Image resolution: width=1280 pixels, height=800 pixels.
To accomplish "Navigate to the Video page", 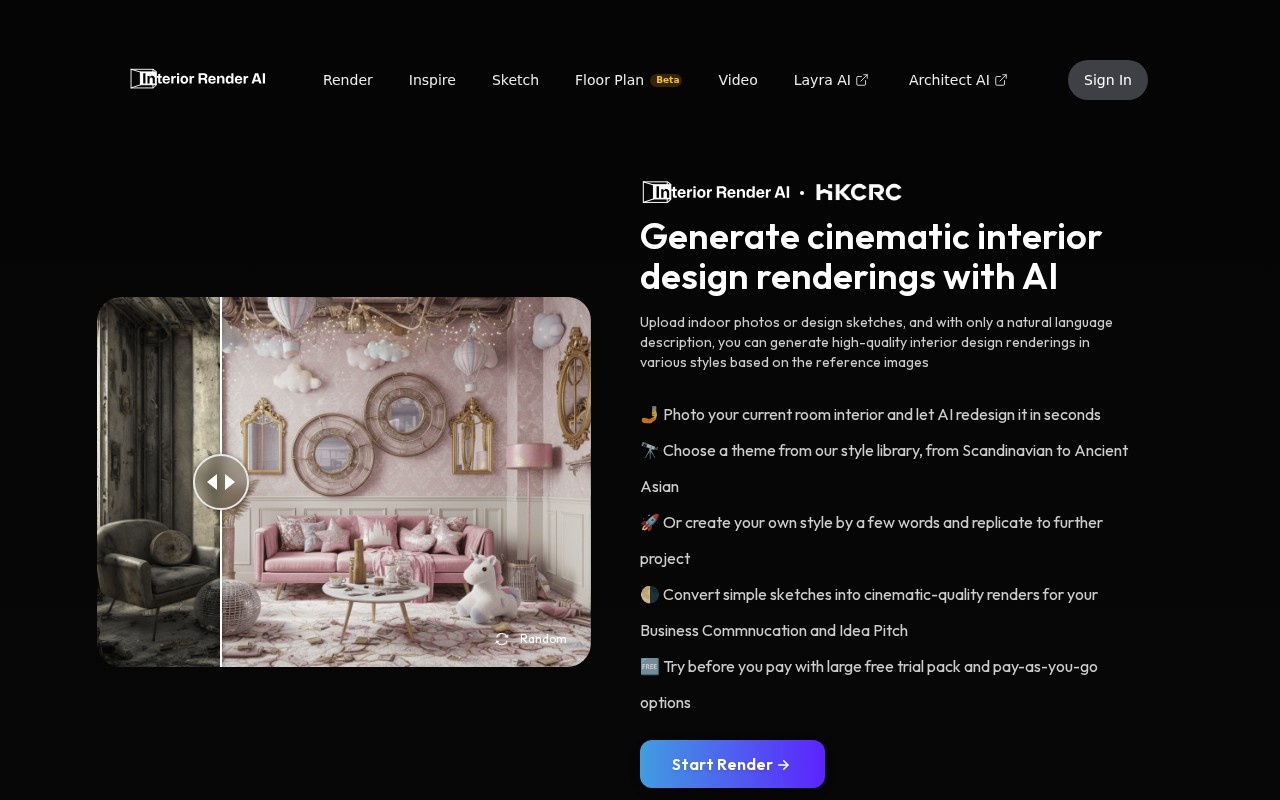I will coord(738,80).
